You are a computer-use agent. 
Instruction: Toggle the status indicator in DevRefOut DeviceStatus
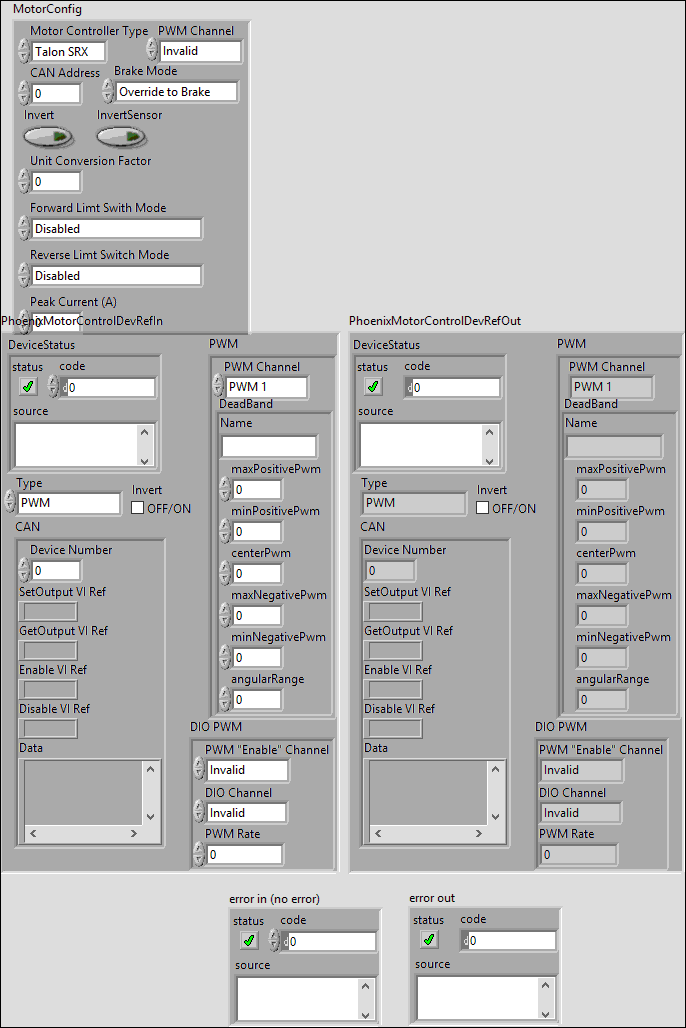tap(373, 387)
